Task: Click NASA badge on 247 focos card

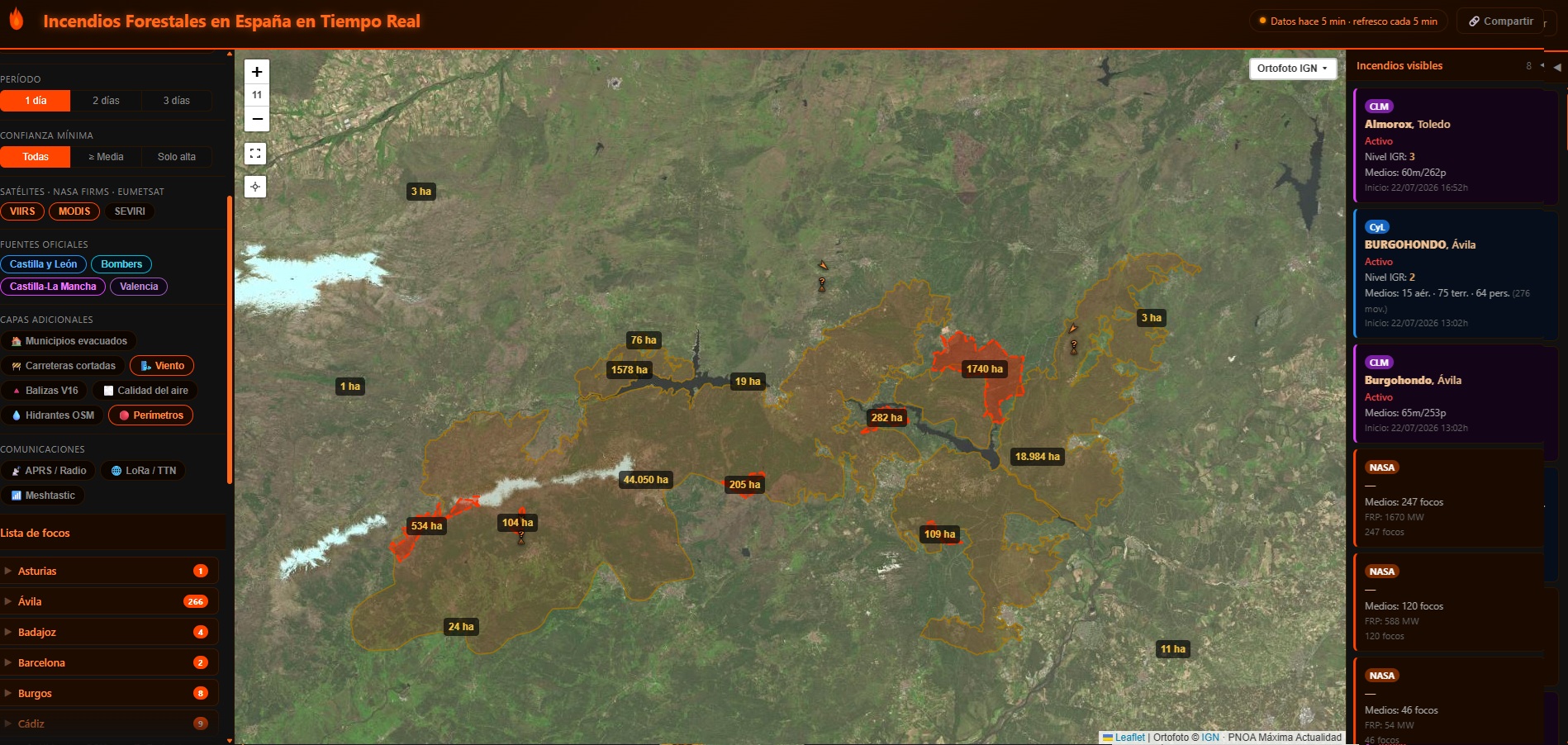Action: pyautogui.click(x=1381, y=467)
